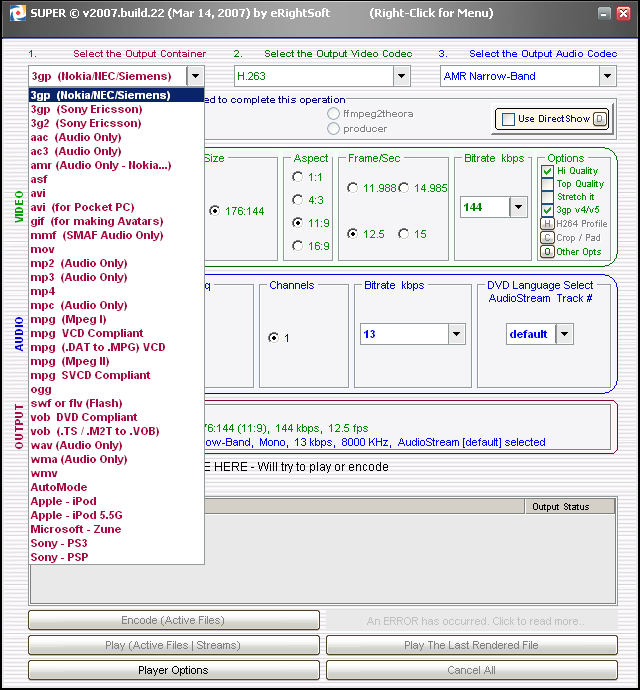Select the producer encoder option
The image size is (640, 690).
[x=333, y=128]
